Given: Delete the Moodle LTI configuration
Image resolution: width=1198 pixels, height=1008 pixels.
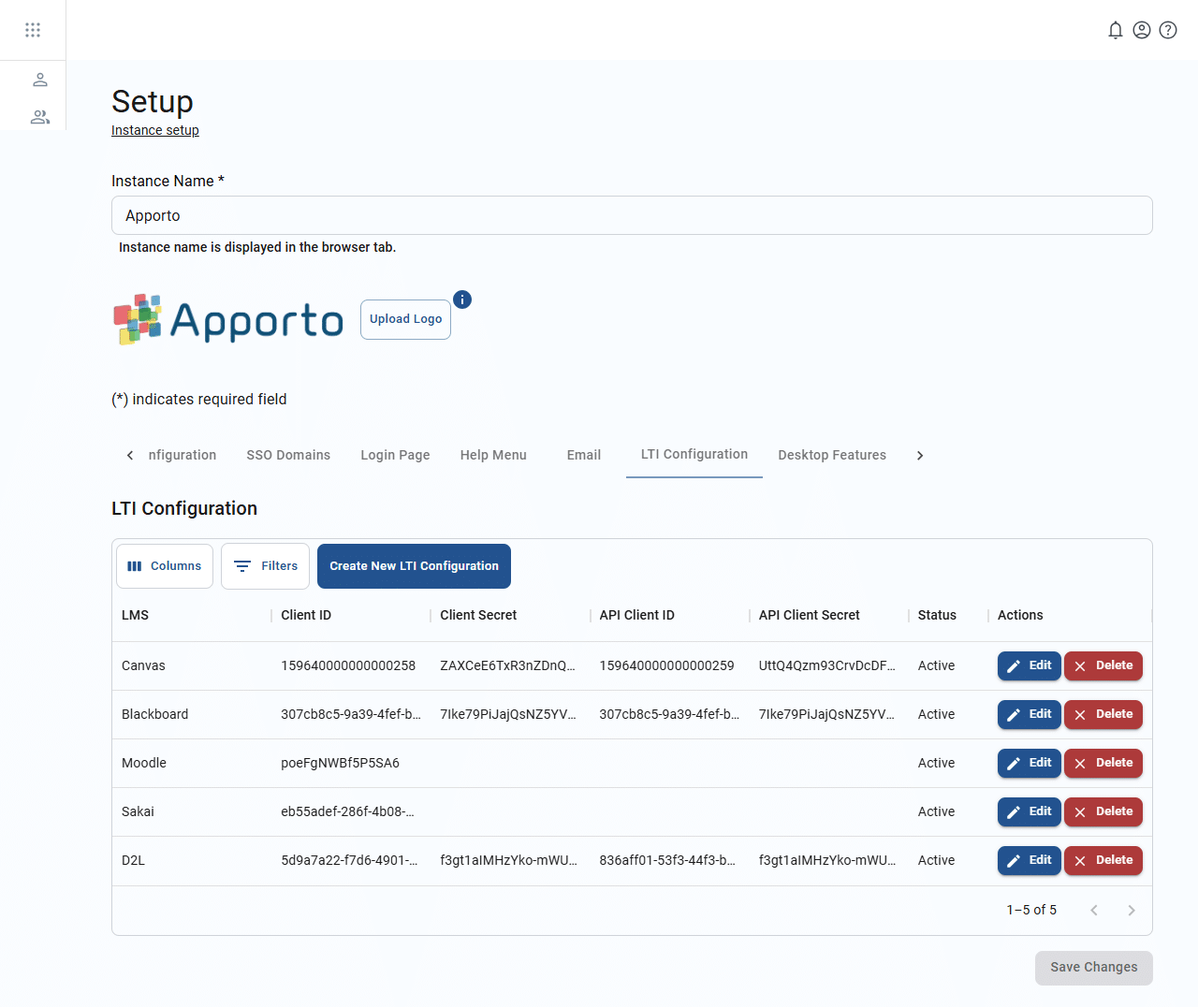Looking at the screenshot, I should [1103, 763].
